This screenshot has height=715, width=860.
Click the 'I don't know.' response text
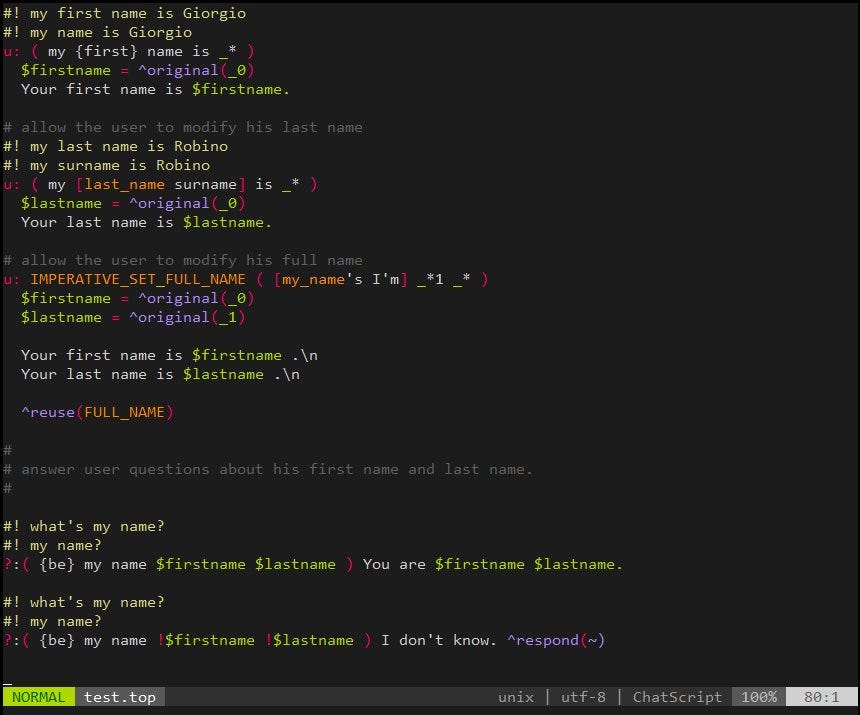[x=439, y=640]
